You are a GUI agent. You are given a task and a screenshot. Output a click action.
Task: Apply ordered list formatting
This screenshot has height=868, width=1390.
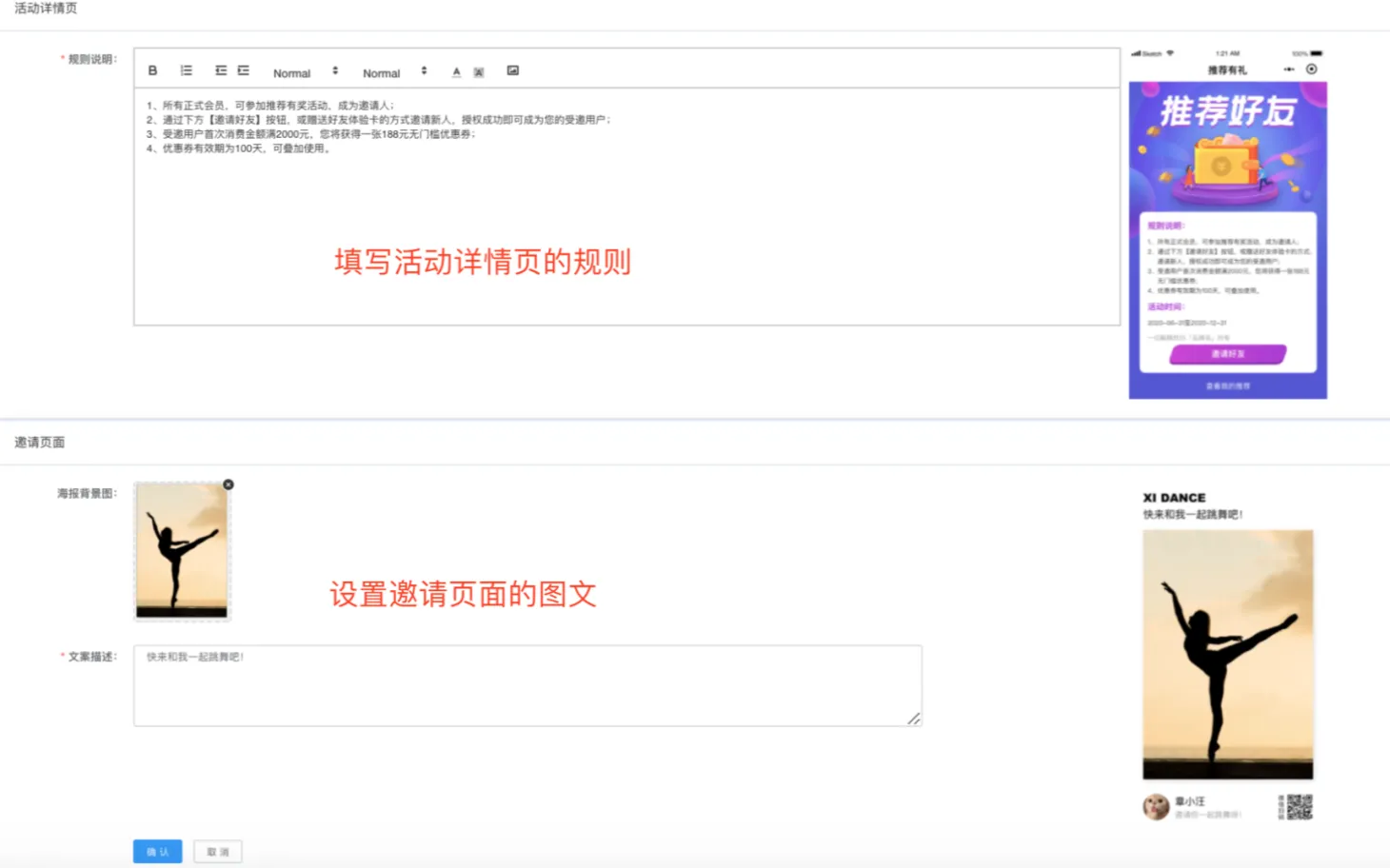[187, 71]
